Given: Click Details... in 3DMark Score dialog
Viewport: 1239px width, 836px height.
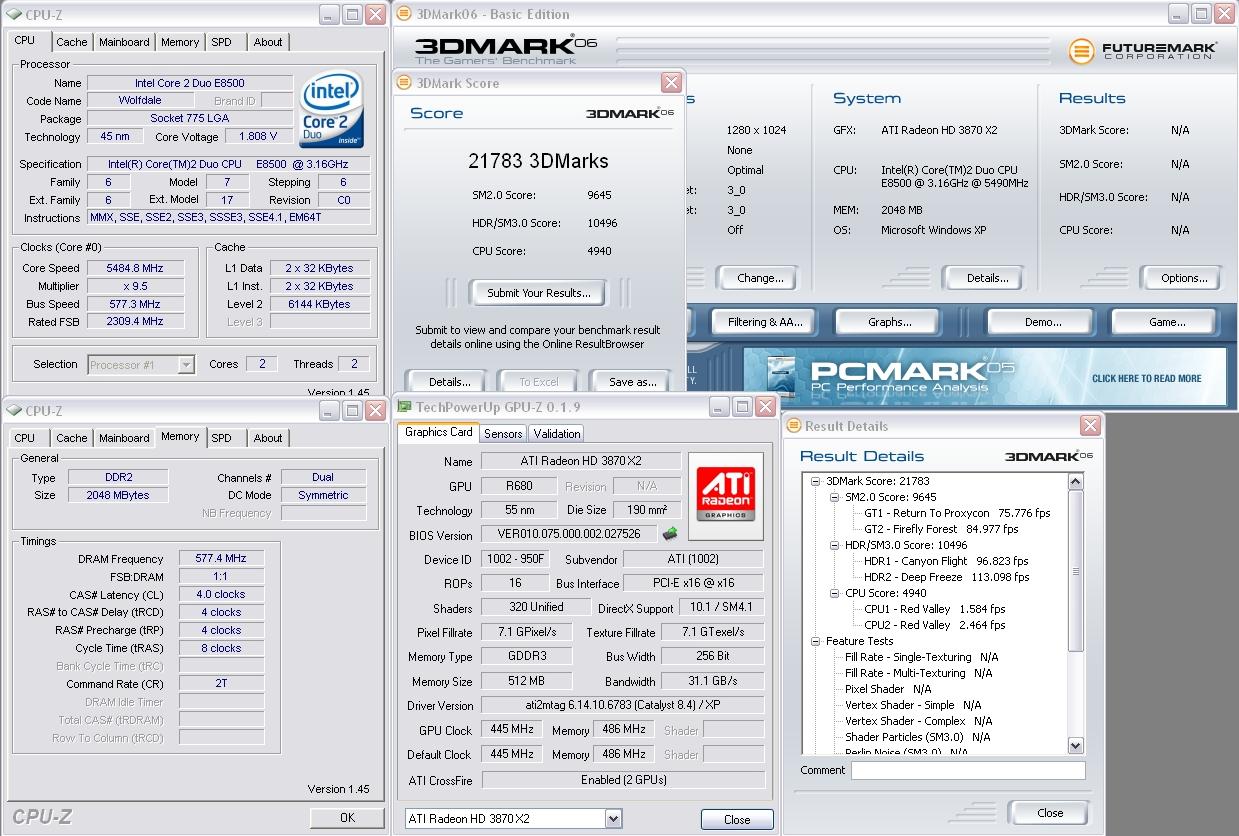Looking at the screenshot, I should (x=449, y=381).
